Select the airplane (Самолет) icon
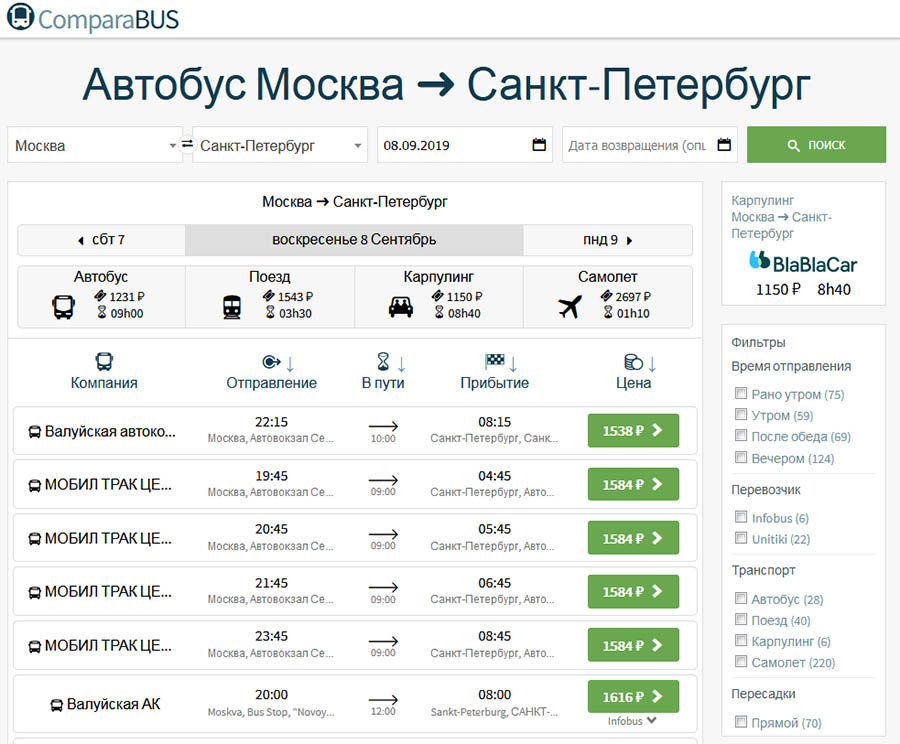Screen dimensions: 900x744 [570, 307]
